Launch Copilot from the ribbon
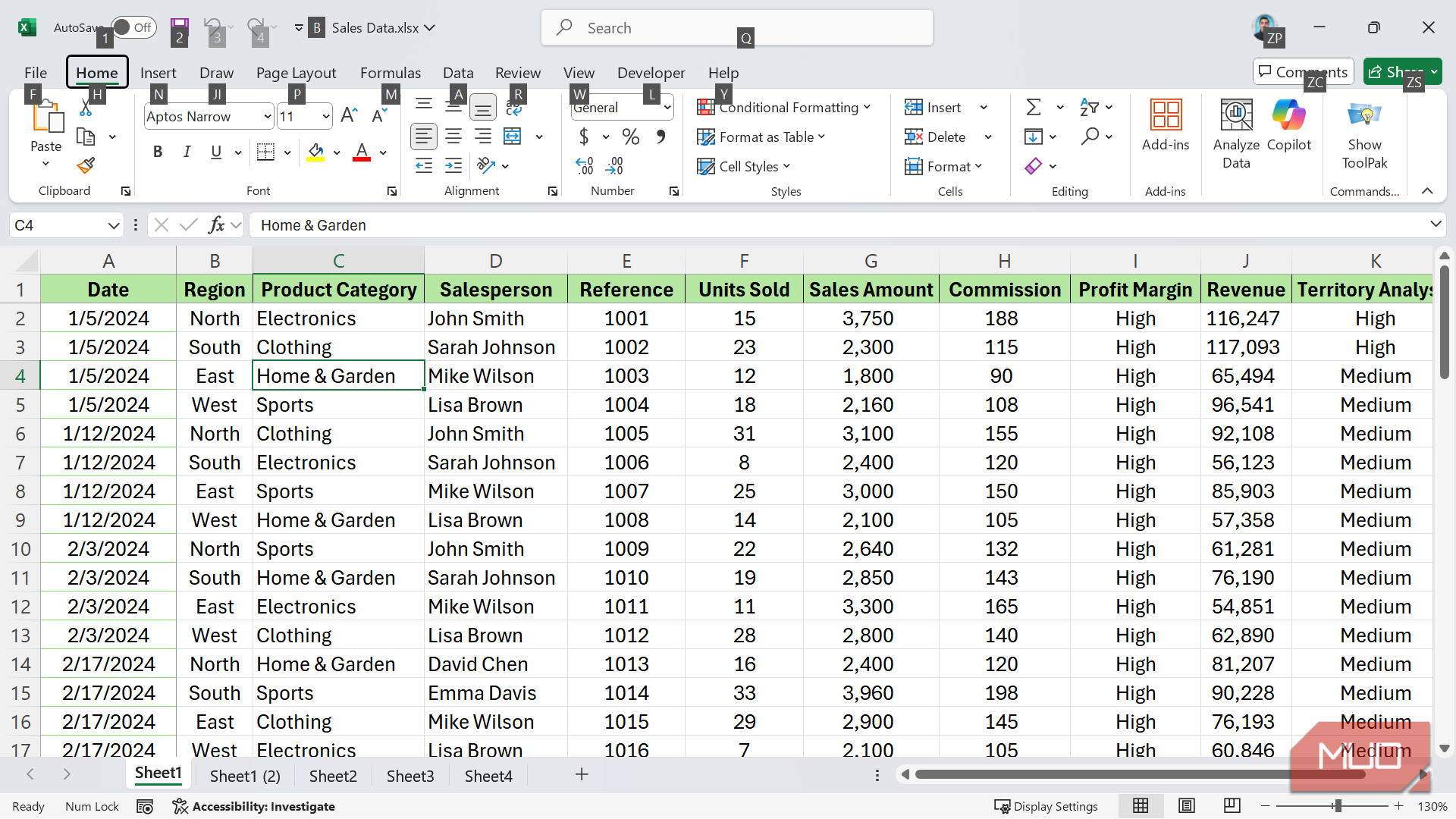This screenshot has height=819, width=1456. [1289, 126]
